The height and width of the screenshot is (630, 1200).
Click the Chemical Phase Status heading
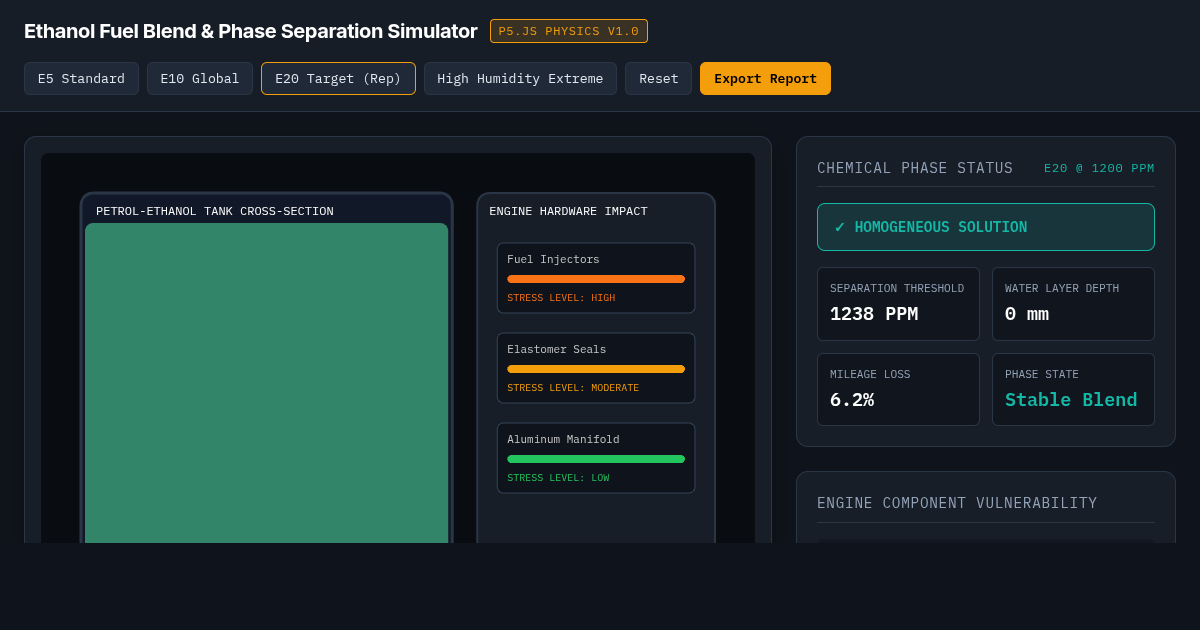(x=915, y=168)
